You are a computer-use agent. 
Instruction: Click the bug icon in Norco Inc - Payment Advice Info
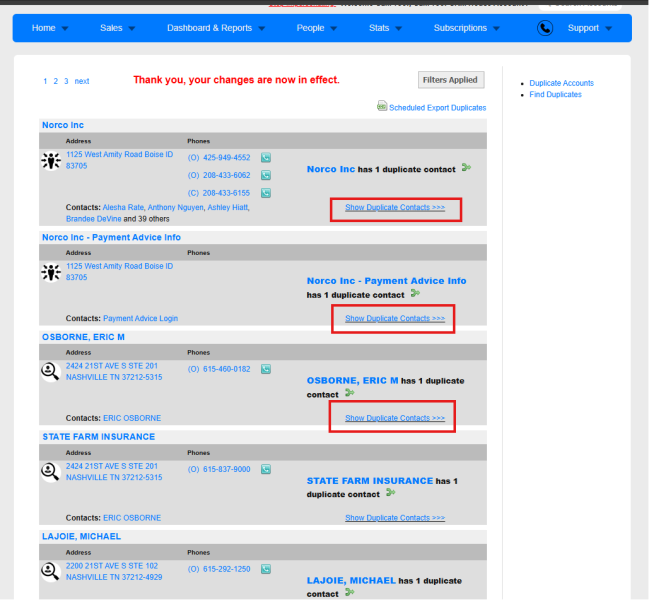click(x=51, y=273)
